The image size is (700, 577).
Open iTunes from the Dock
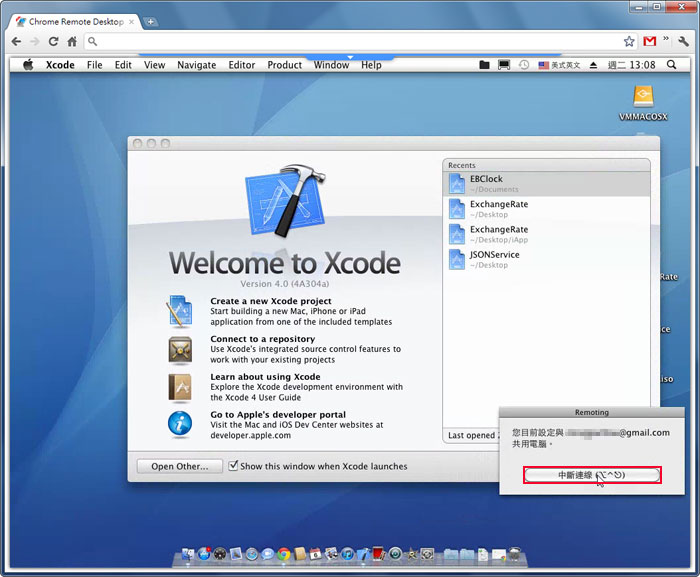[347, 554]
